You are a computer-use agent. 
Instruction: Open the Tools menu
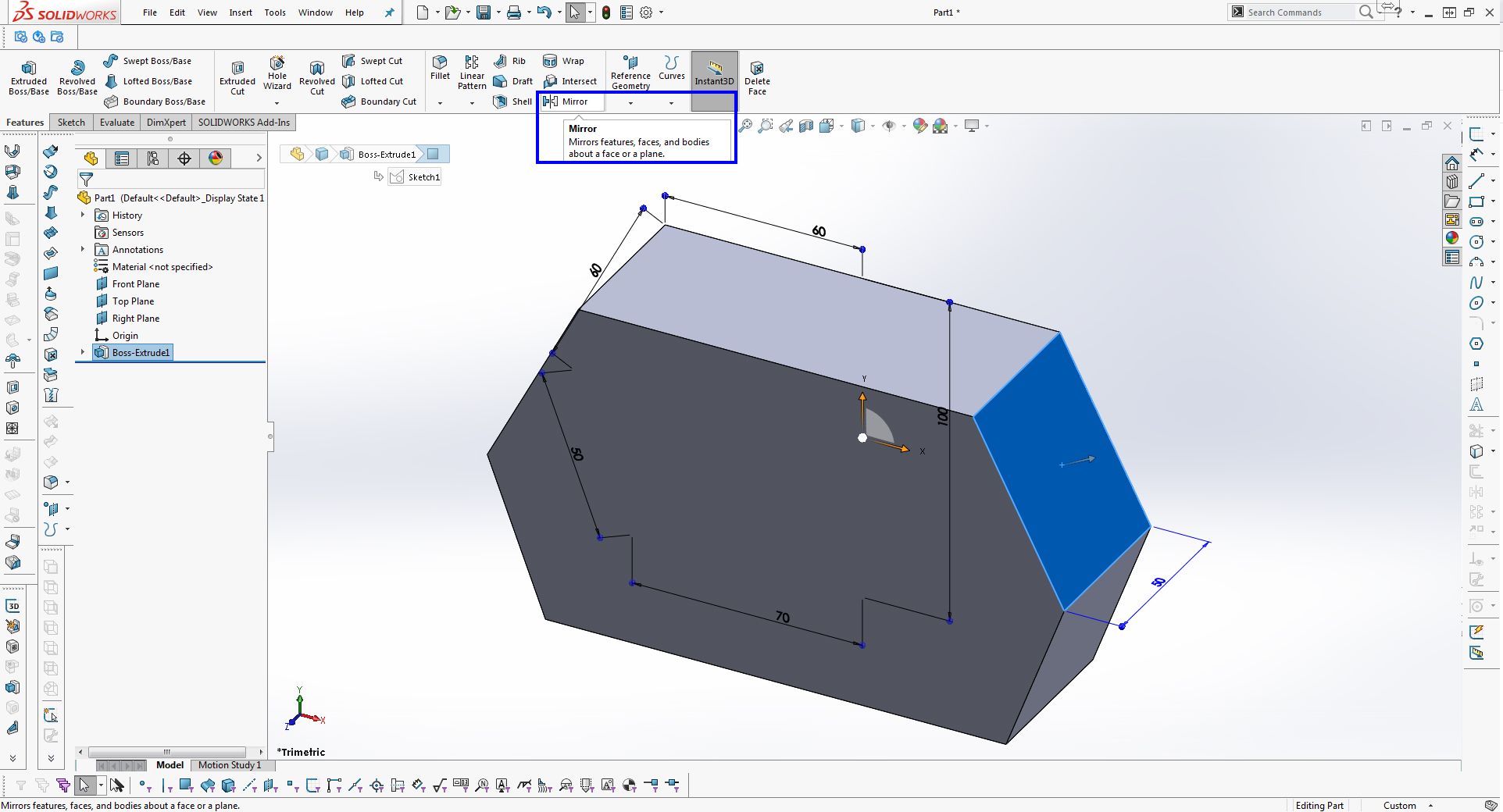tap(275, 12)
